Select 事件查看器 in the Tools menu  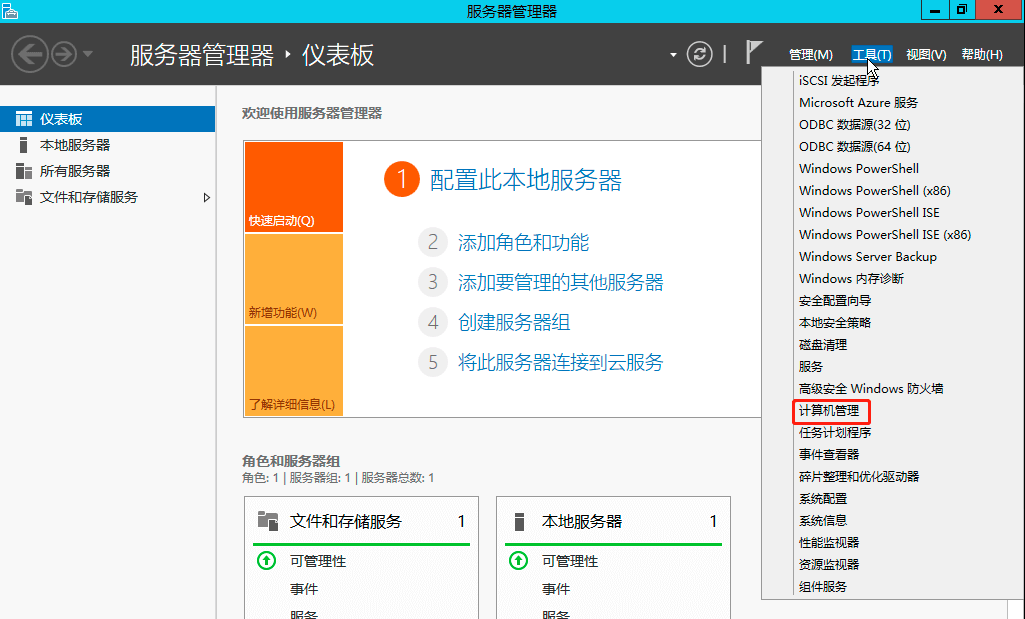point(829,454)
